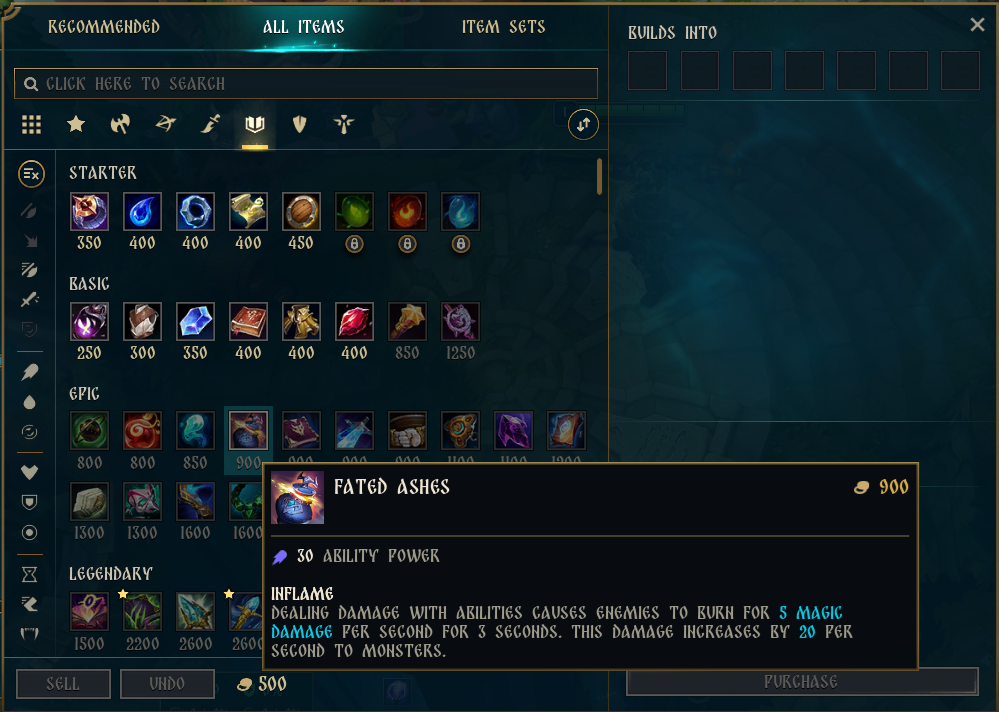Screen dimensions: 999x712
Task: Select the star favorites filter icon
Action: click(x=76, y=124)
